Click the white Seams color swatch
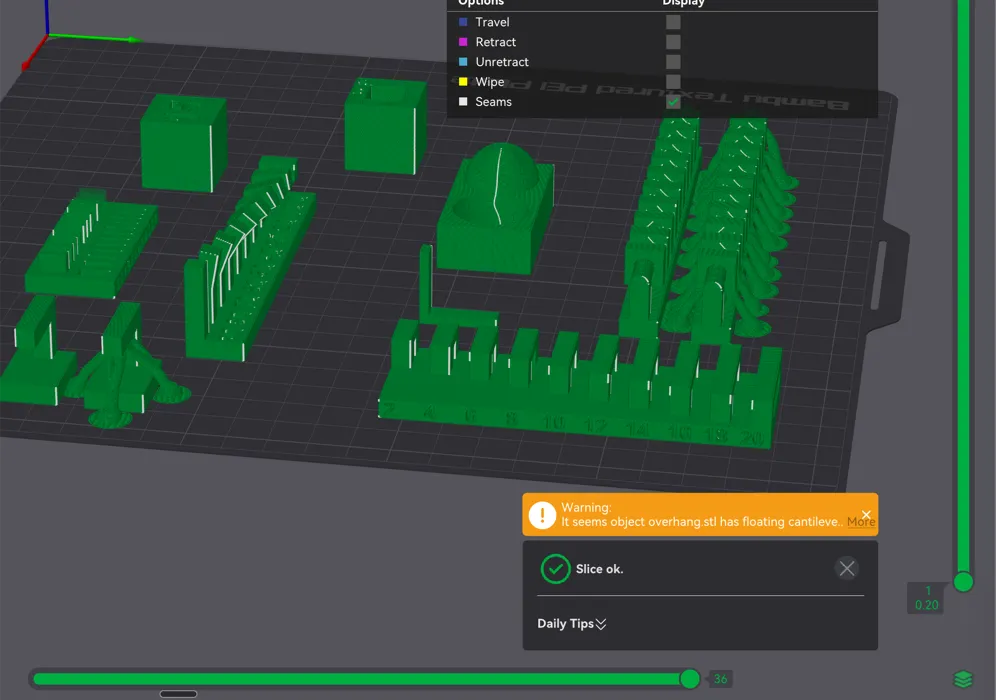Image resolution: width=996 pixels, height=700 pixels. pyautogui.click(x=465, y=101)
